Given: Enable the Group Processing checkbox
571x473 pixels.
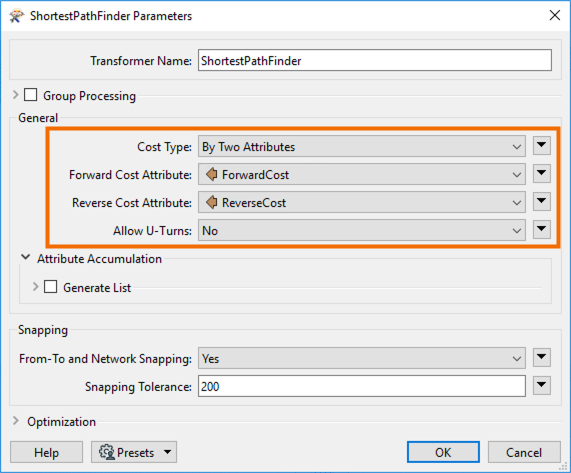Looking at the screenshot, I should pyautogui.click(x=31, y=95).
